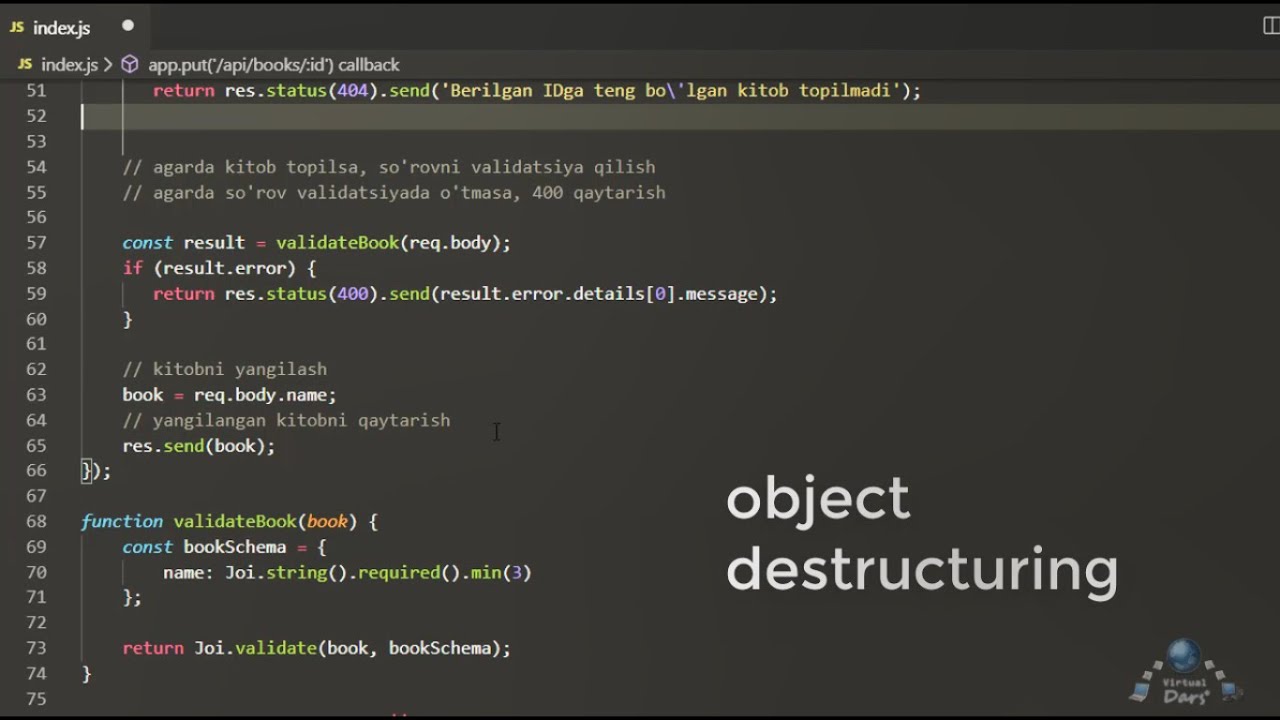Click 'validateBook' call on line 57
Image resolution: width=1280 pixels, height=720 pixels.
pos(337,243)
